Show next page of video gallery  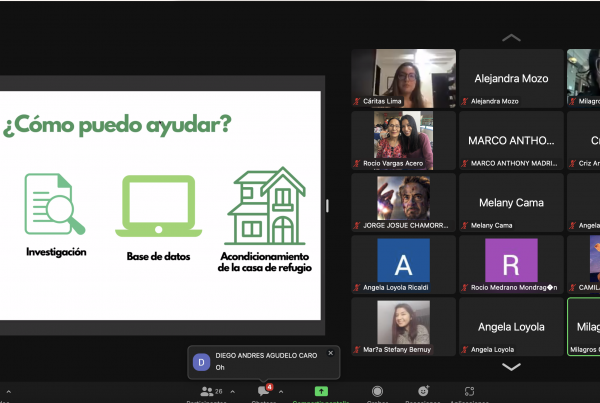[511, 367]
